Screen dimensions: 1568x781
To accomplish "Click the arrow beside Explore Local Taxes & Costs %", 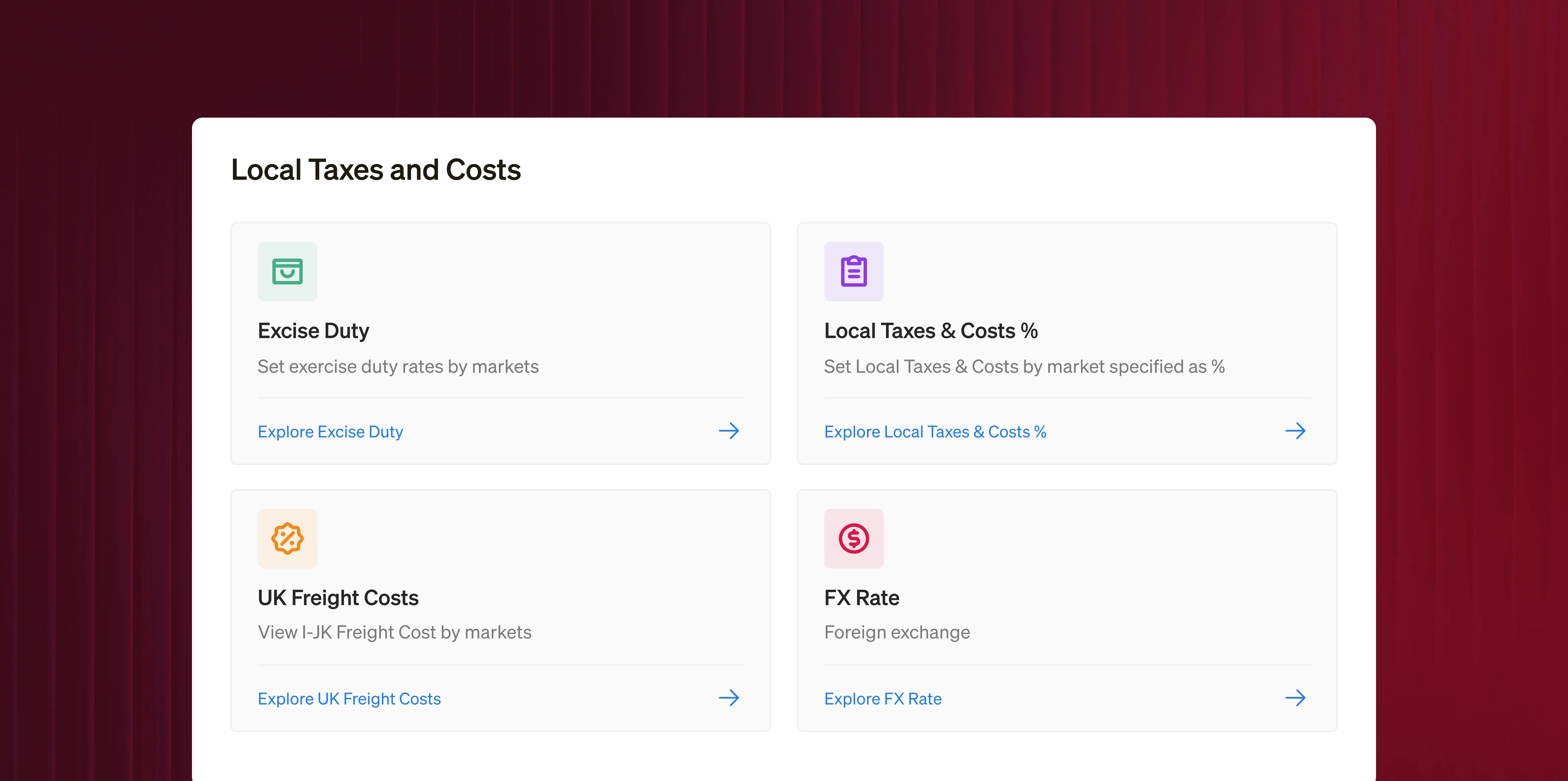I will coord(1295,431).
